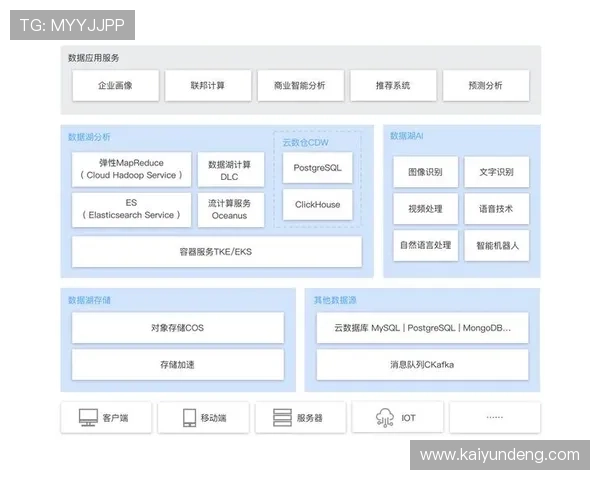Click the PostgreSQL box under 云数仓CDW
600x480 pixels.
[x=318, y=168]
